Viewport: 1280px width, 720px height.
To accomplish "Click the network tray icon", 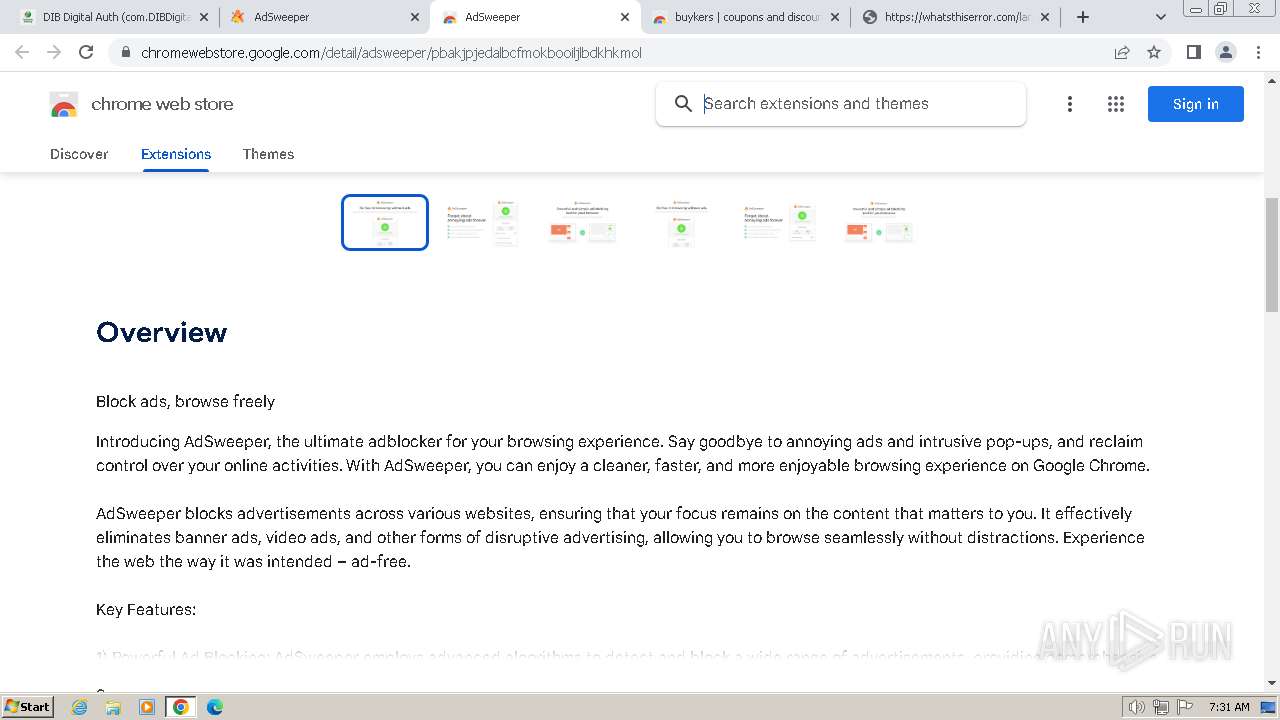I will click(1160, 707).
